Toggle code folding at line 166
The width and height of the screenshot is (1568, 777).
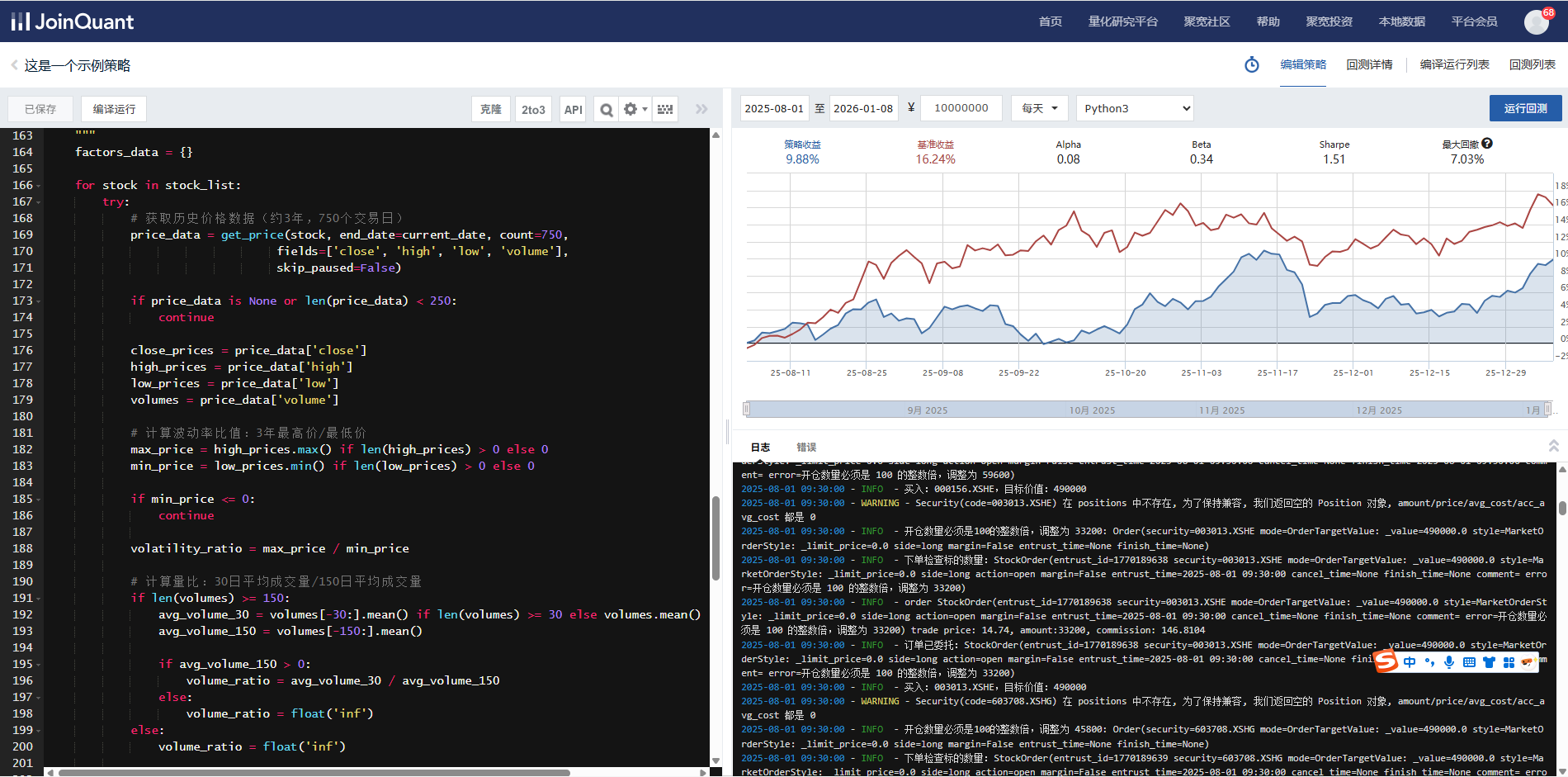[39, 186]
